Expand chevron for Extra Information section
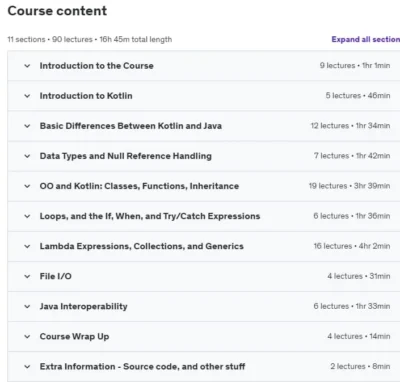Screen dimensions: 400x382 tap(27, 367)
